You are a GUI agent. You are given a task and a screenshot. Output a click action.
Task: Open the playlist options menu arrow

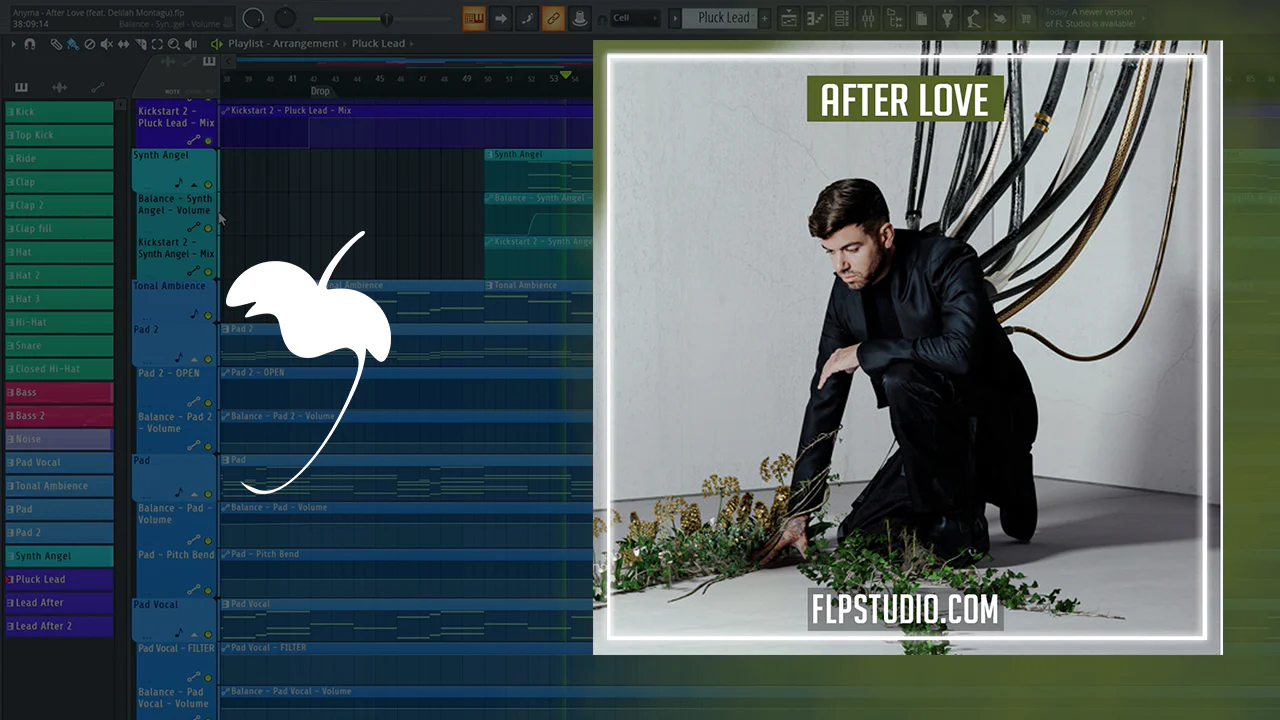(x=13, y=44)
